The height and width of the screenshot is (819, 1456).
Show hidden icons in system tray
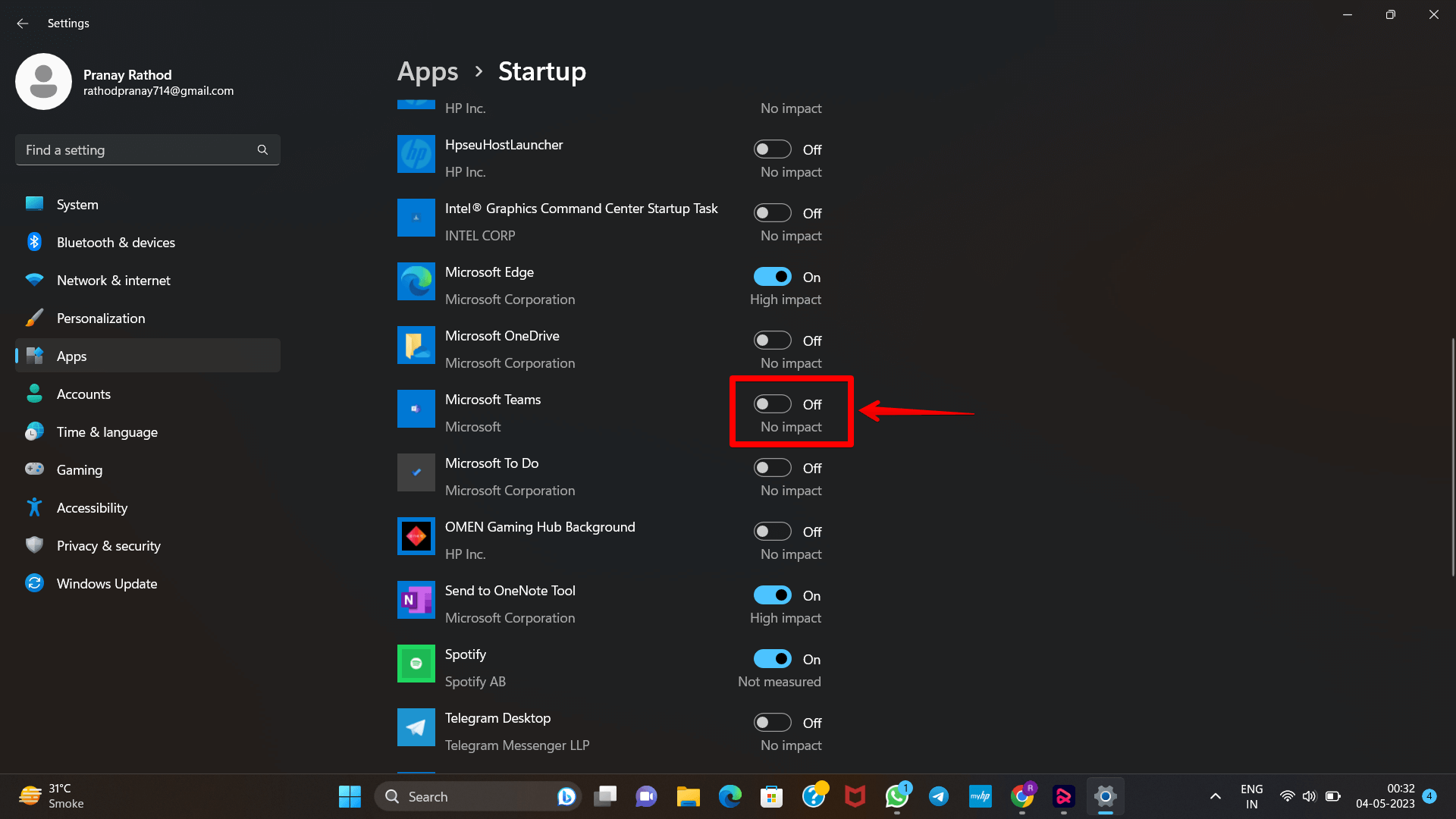[1215, 796]
